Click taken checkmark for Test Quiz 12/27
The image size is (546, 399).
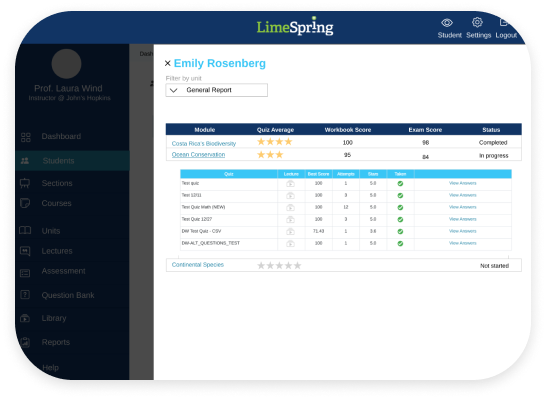pos(400,220)
